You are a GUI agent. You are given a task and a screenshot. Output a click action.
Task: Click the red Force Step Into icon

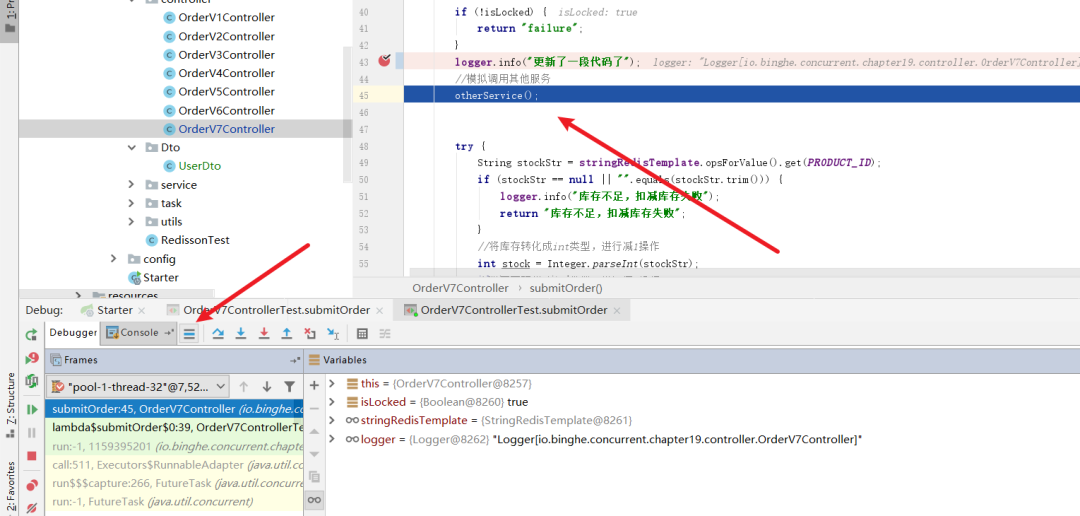point(264,333)
